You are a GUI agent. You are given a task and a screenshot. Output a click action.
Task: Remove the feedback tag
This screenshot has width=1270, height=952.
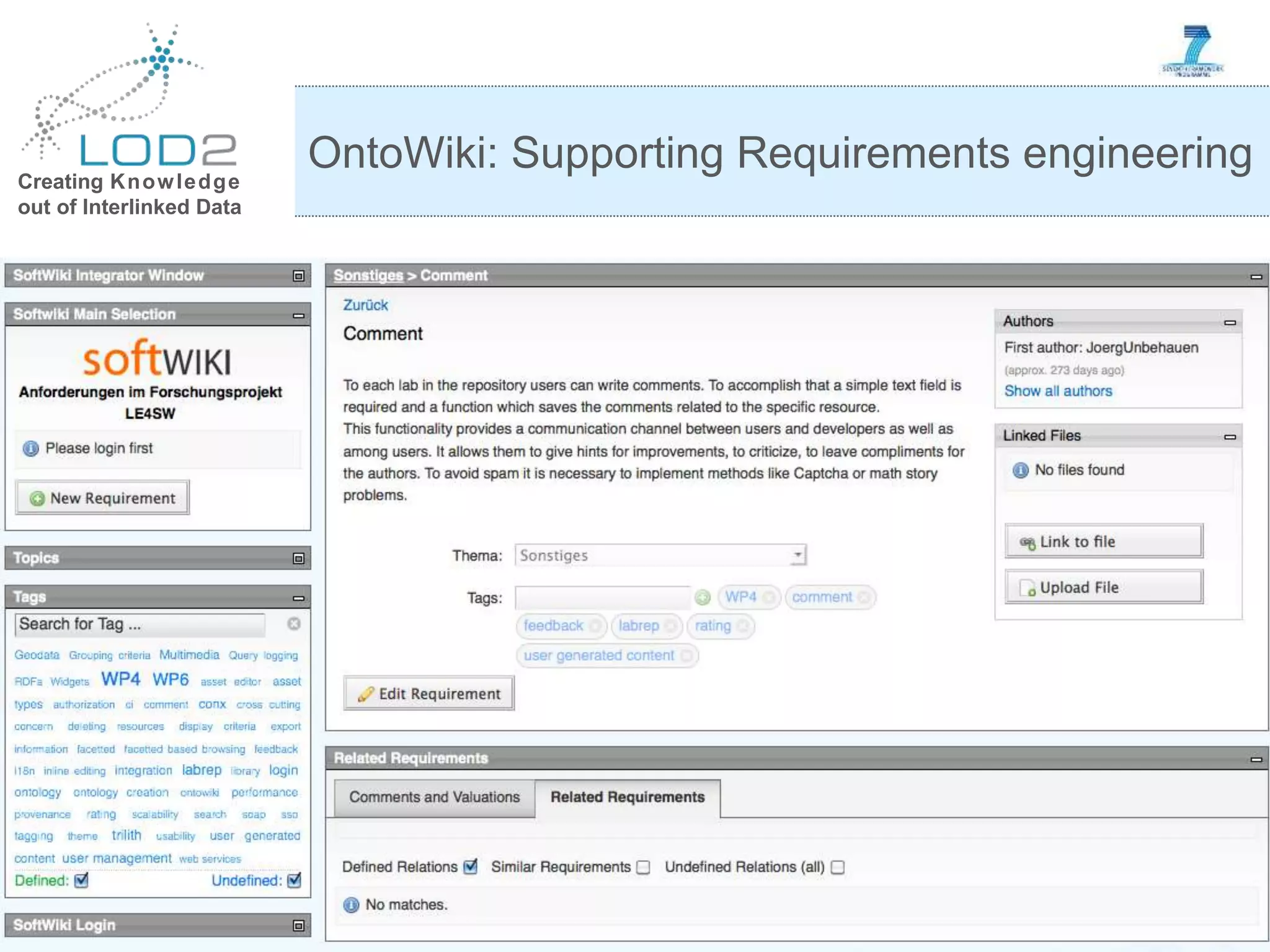pos(595,626)
